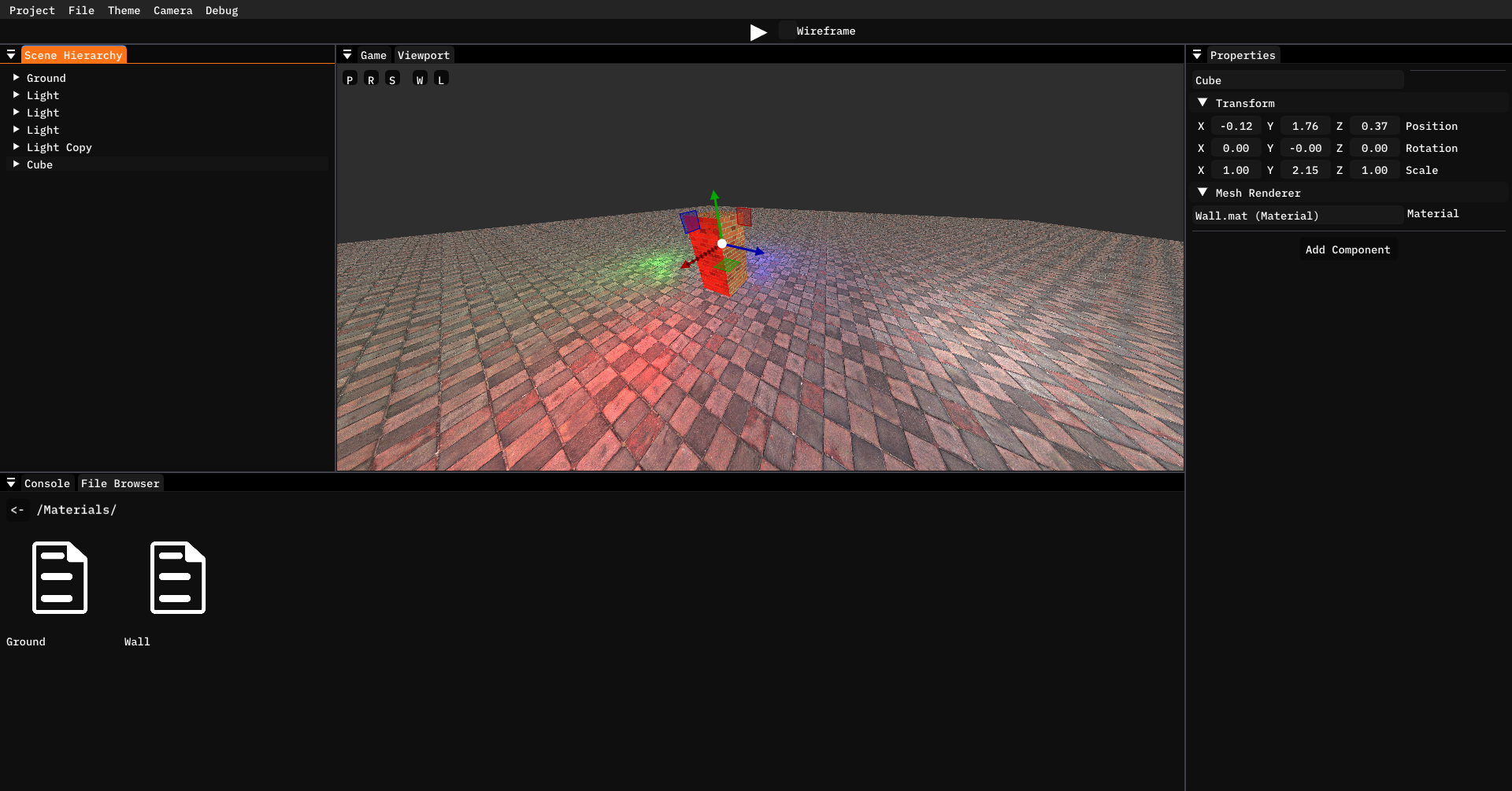Collapse the Mesh Renderer component section
The image size is (1512, 791).
tap(1203, 193)
